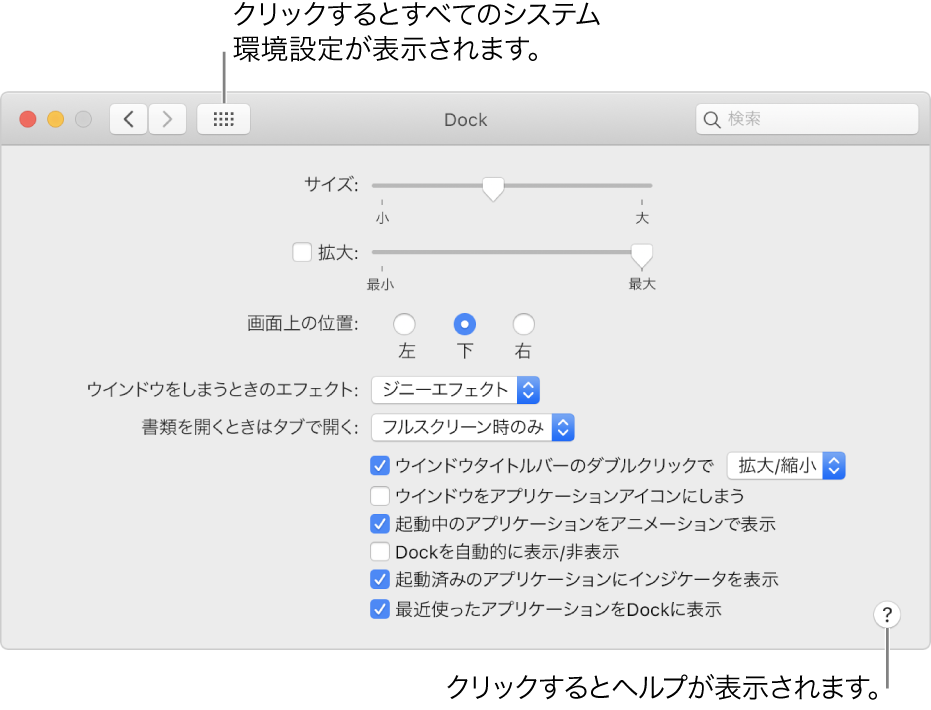931x710 pixels.
Task: Uncheck 起動中のアプリケーションをアニメーションで表示 checkbox
Action: point(379,524)
